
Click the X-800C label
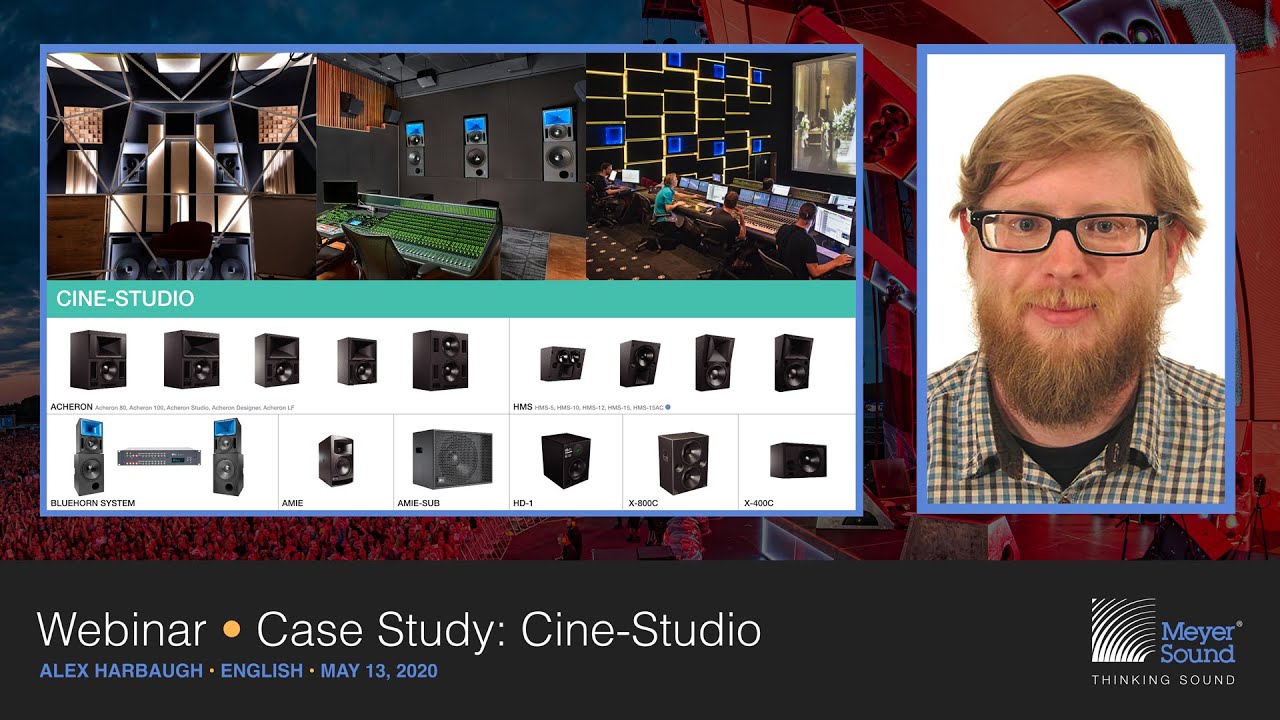[644, 503]
